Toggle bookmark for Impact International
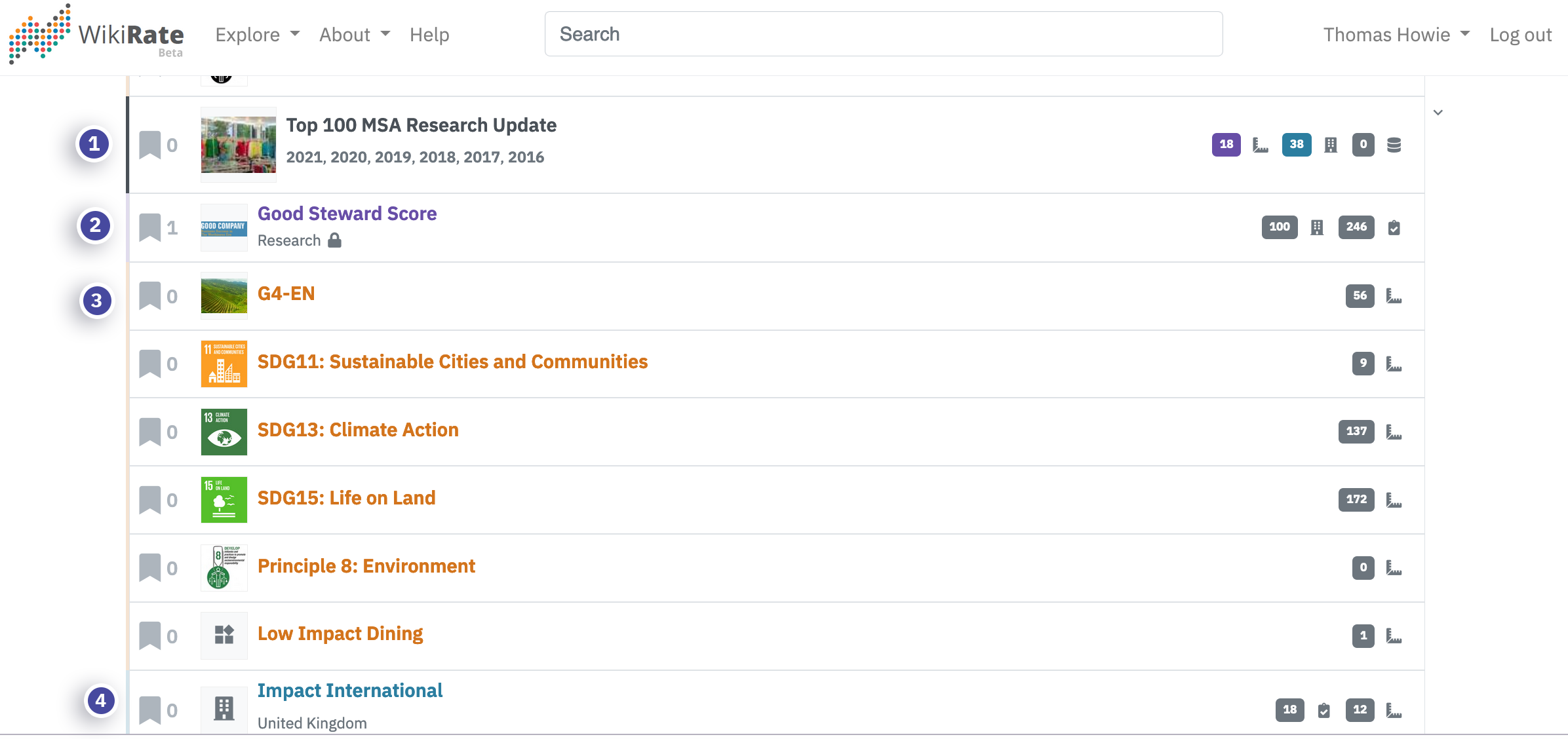The height and width of the screenshot is (739, 1568). 150,710
